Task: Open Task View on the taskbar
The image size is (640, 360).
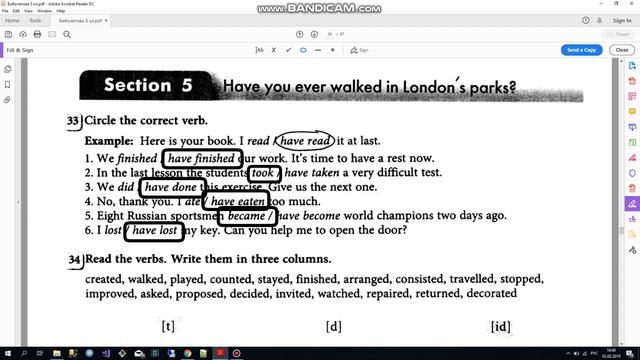Action: pos(40,353)
